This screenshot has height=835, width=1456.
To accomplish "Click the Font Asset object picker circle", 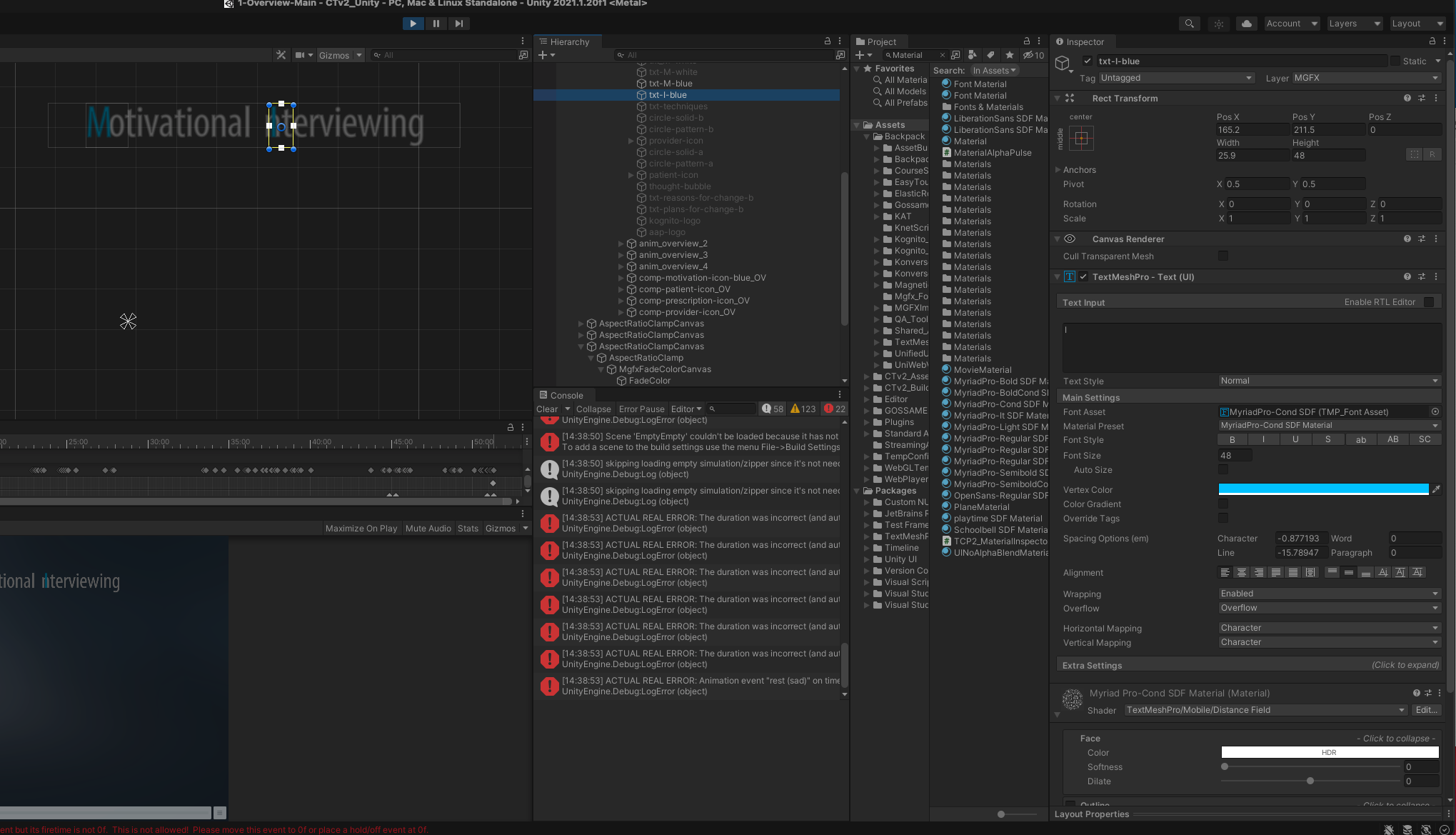I will [1435, 412].
